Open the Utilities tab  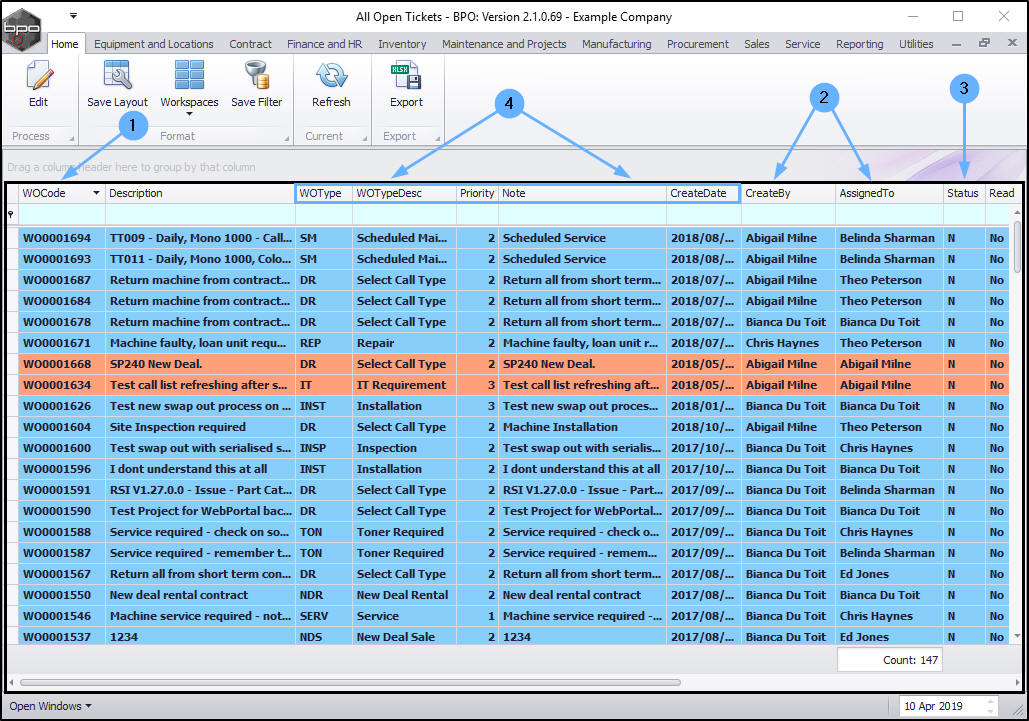[915, 44]
